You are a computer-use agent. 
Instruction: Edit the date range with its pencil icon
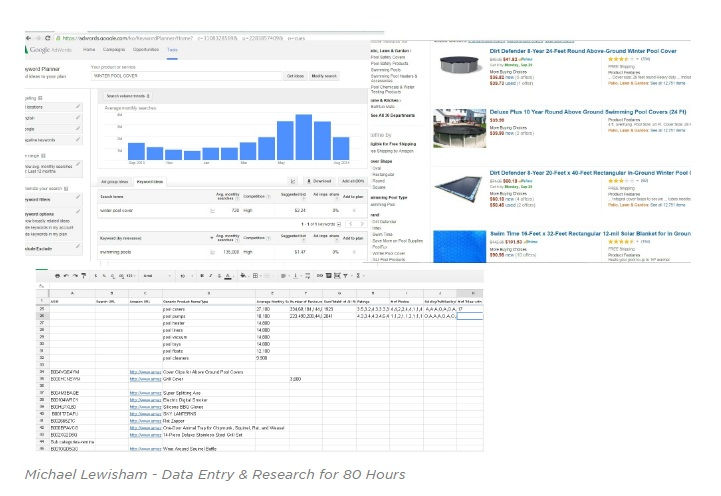pos(78,164)
